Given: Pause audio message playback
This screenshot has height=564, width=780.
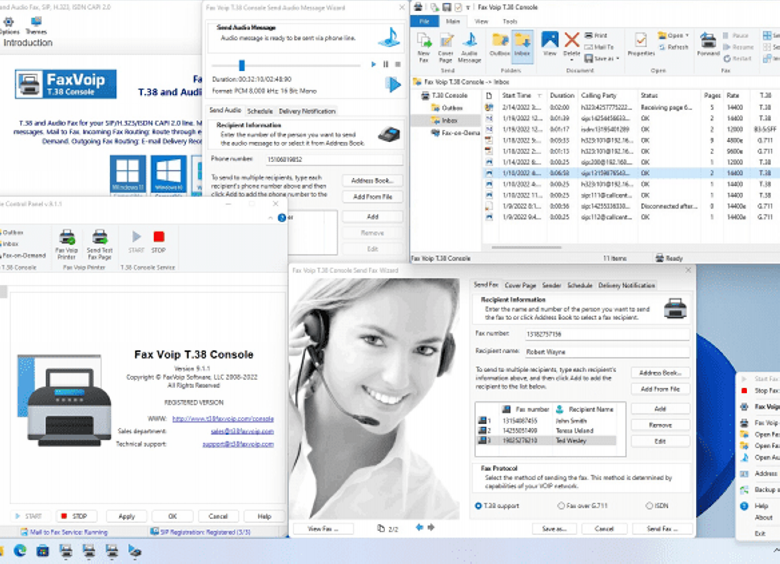Looking at the screenshot, I should 386,64.
